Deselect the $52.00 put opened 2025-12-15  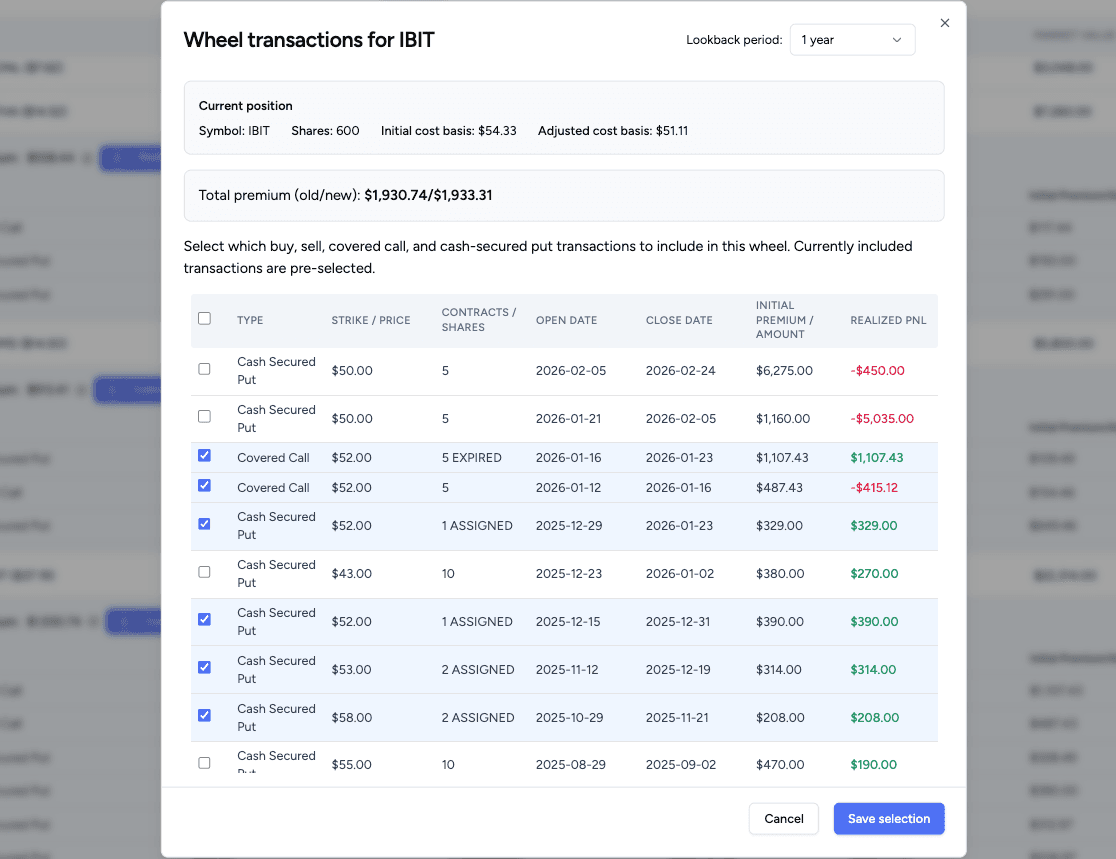pos(204,619)
